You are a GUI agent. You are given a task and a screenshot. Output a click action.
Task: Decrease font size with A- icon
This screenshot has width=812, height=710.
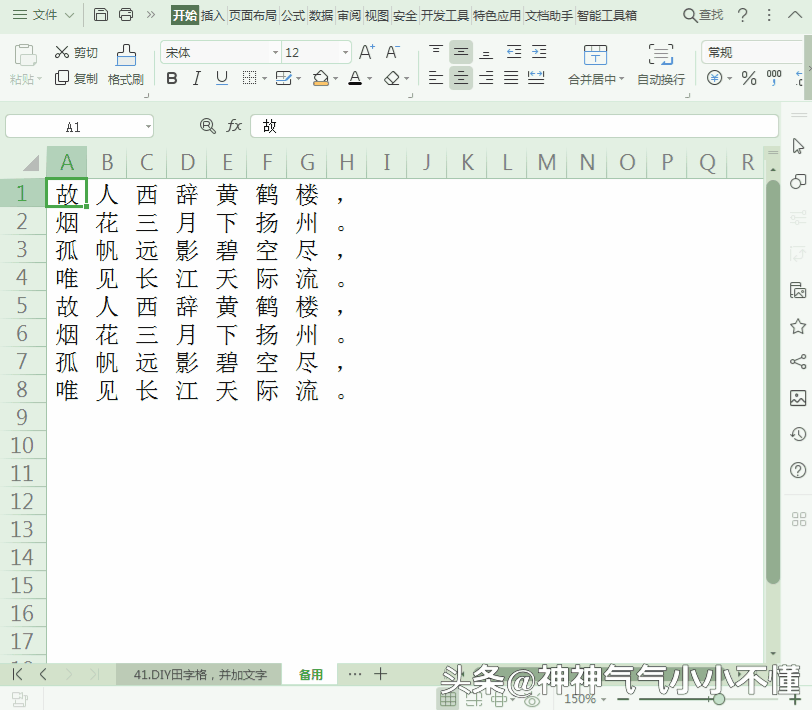click(x=393, y=52)
